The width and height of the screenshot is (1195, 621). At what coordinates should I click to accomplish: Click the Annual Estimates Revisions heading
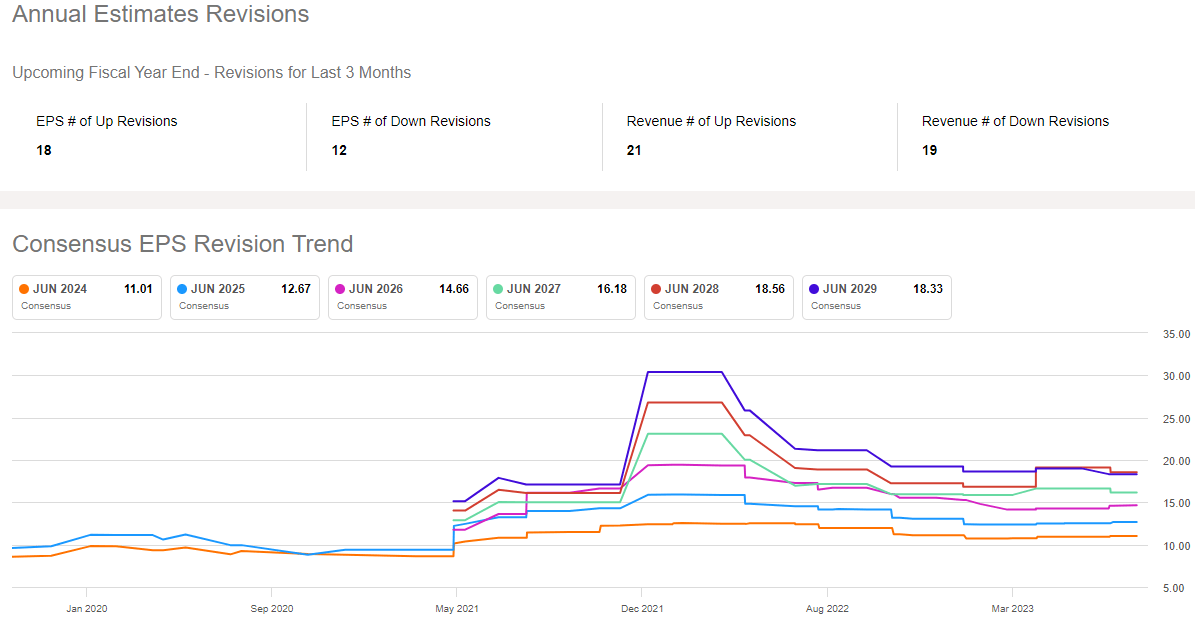tap(161, 15)
